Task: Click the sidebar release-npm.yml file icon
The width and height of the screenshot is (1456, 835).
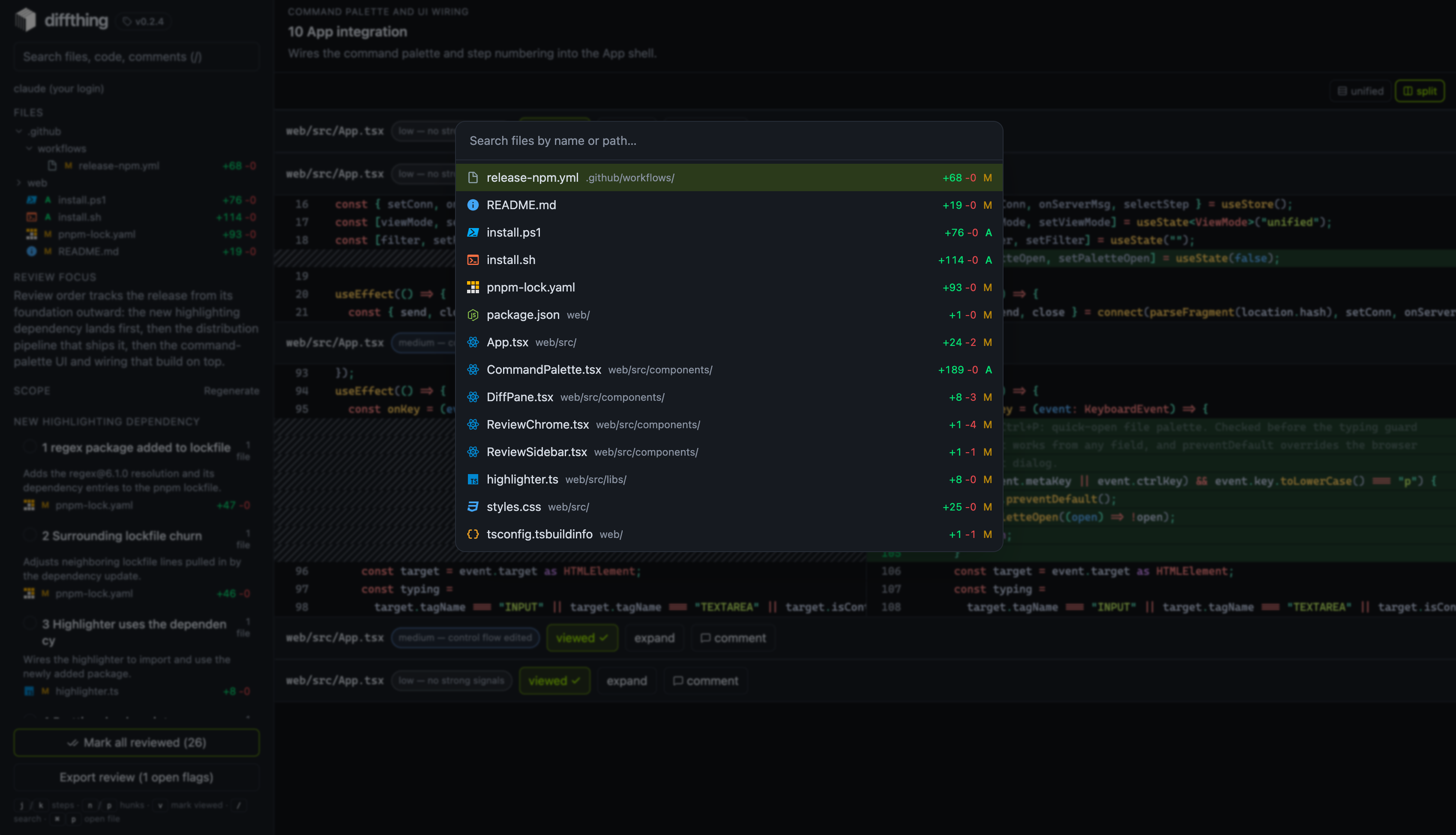Action: click(52, 166)
